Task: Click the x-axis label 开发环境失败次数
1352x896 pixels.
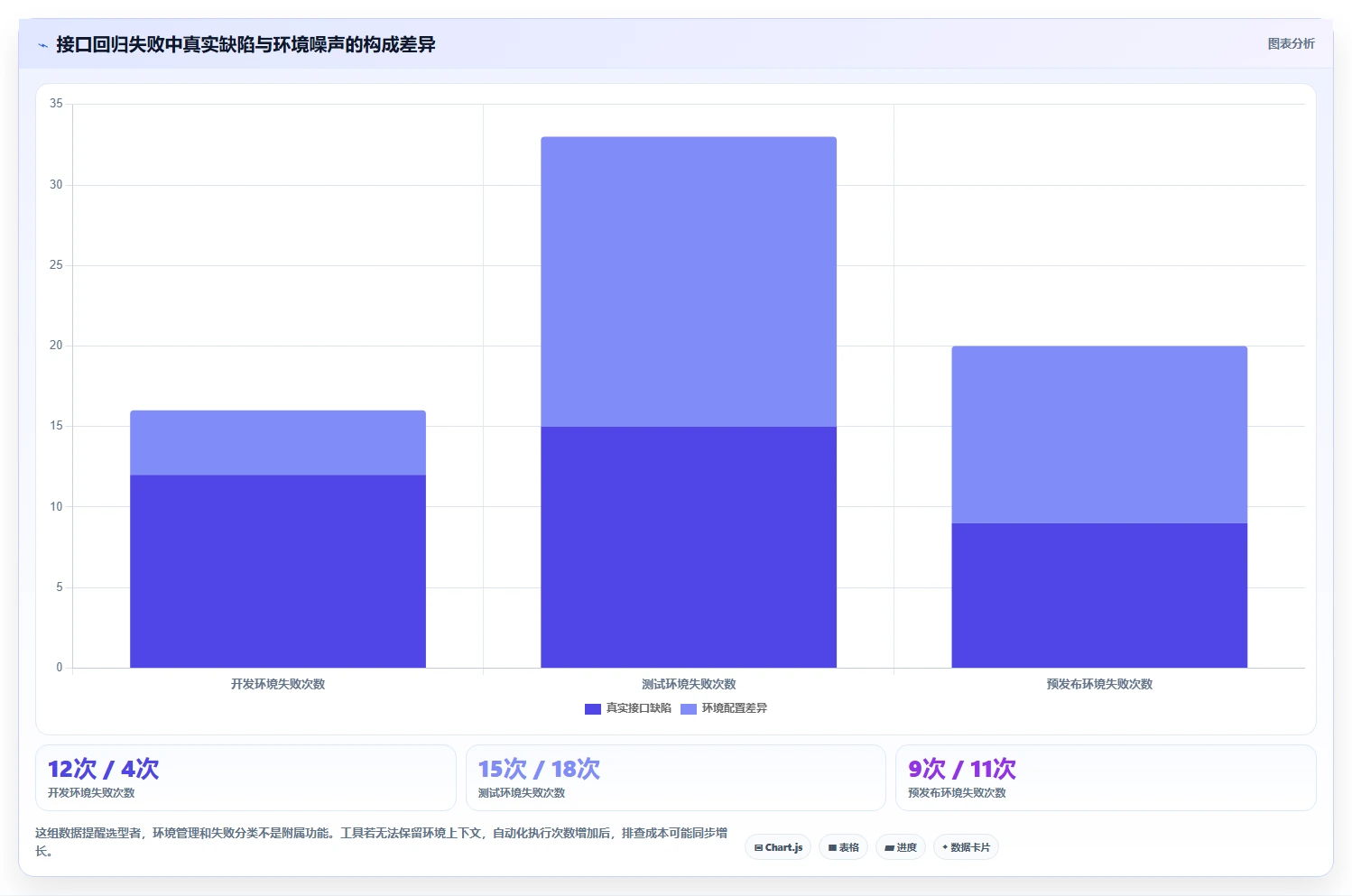Action: point(278,684)
